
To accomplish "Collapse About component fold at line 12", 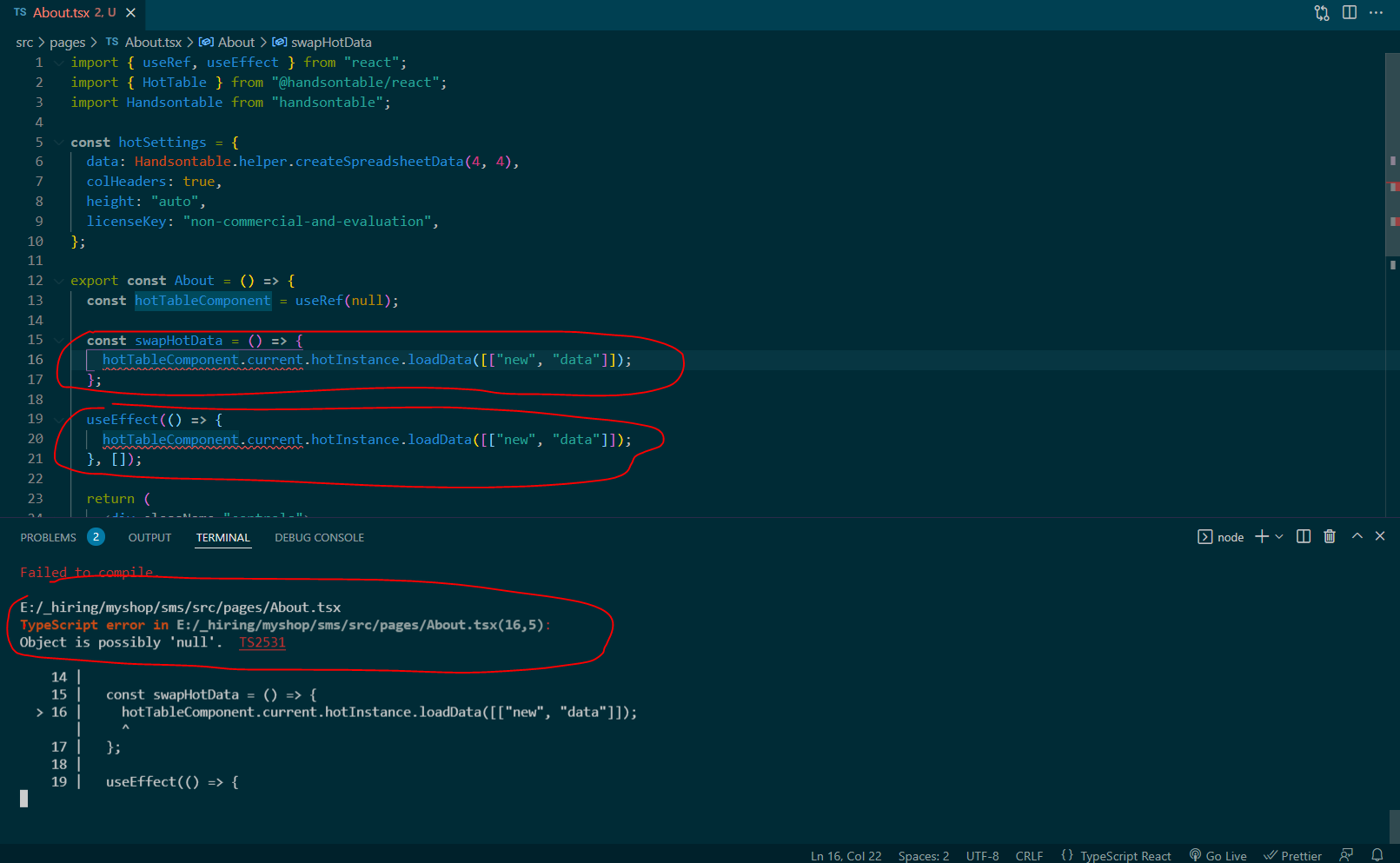I will coord(59,281).
